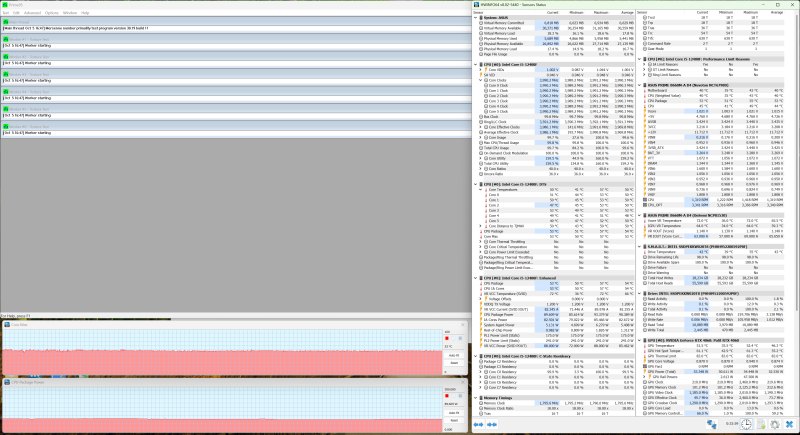The height and width of the screenshot is (435, 800).
Task: Click the Worker #1 window green icon
Action: point(5,41)
